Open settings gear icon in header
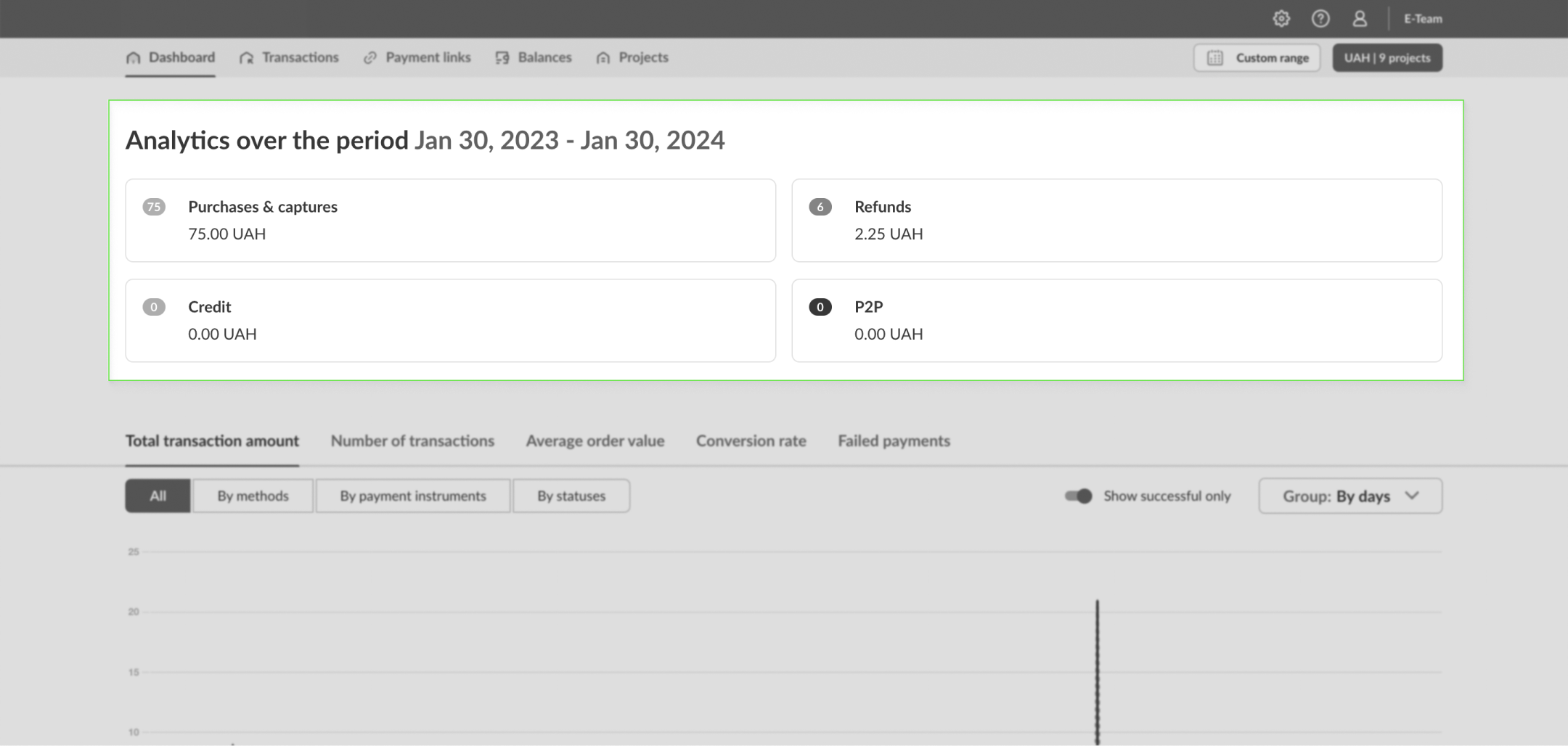Image resolution: width=1568 pixels, height=746 pixels. click(x=1281, y=19)
